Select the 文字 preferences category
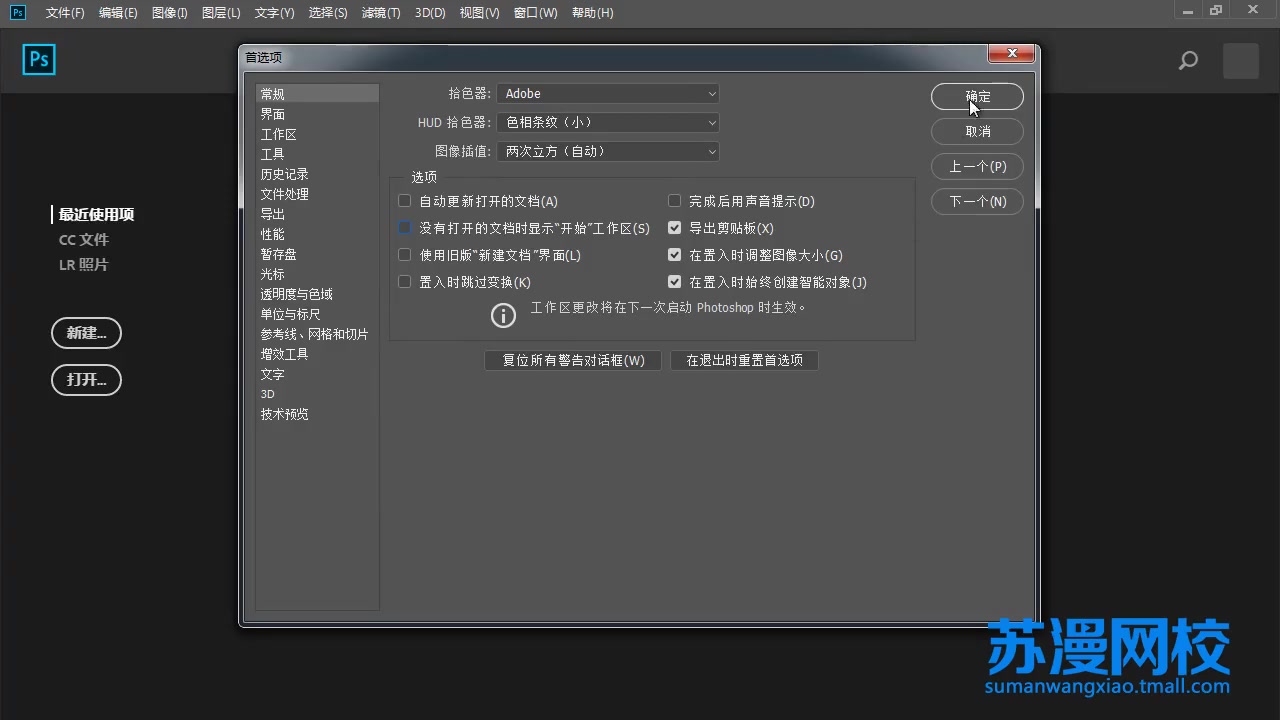1280x720 pixels. click(x=272, y=374)
